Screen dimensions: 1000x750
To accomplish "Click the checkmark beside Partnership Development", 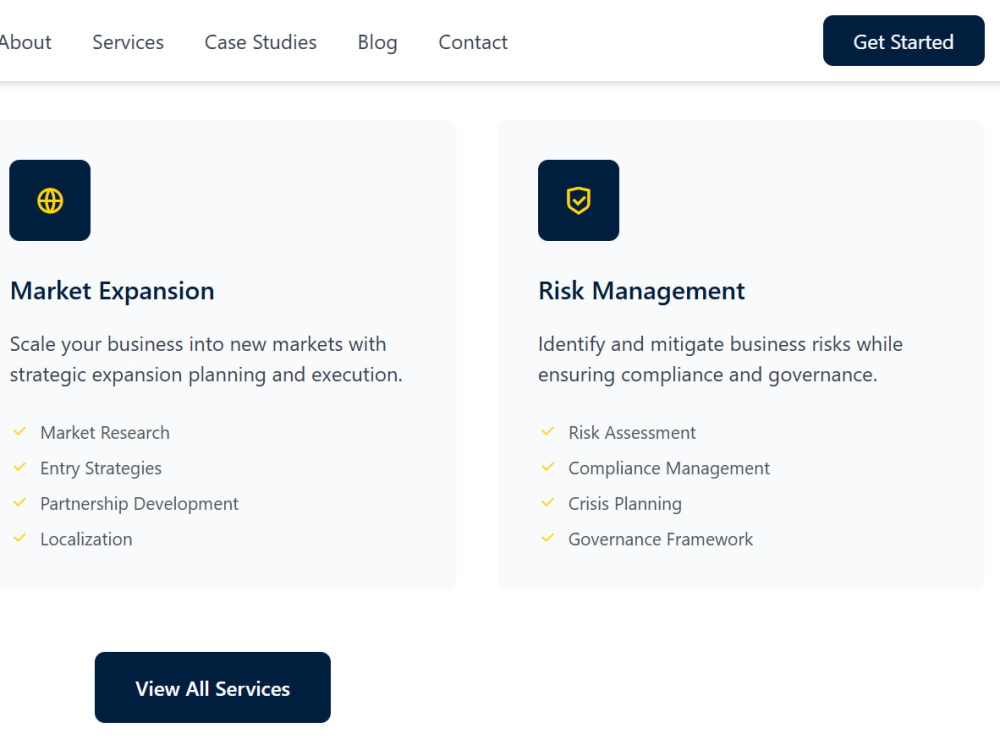I will tap(20, 503).
